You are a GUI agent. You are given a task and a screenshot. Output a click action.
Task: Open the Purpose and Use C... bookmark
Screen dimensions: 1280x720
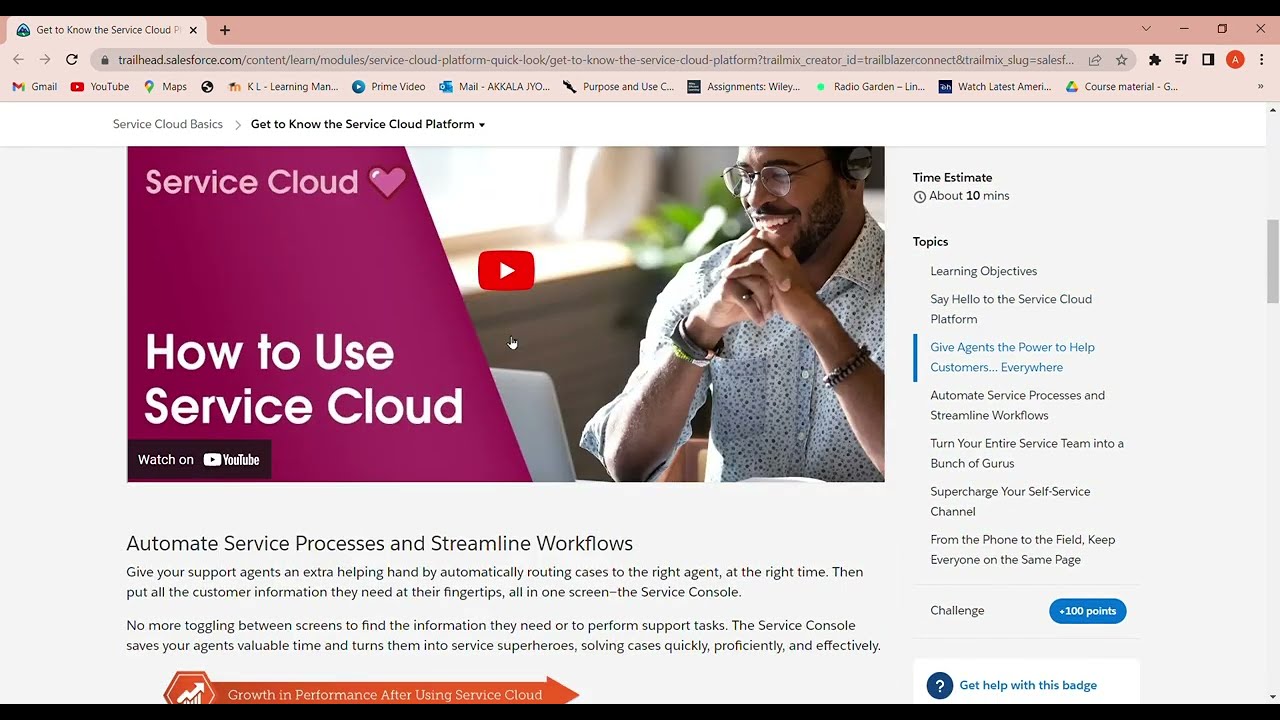(x=619, y=87)
